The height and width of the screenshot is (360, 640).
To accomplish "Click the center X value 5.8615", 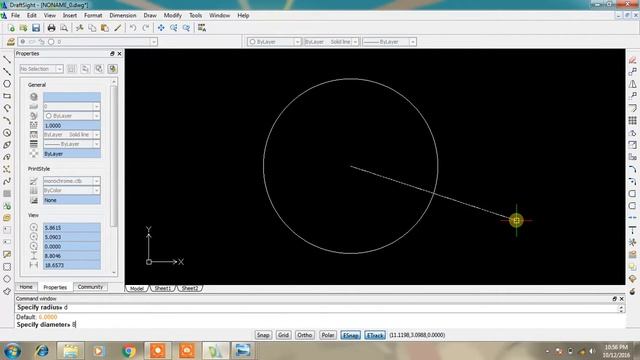I will click(x=71, y=228).
